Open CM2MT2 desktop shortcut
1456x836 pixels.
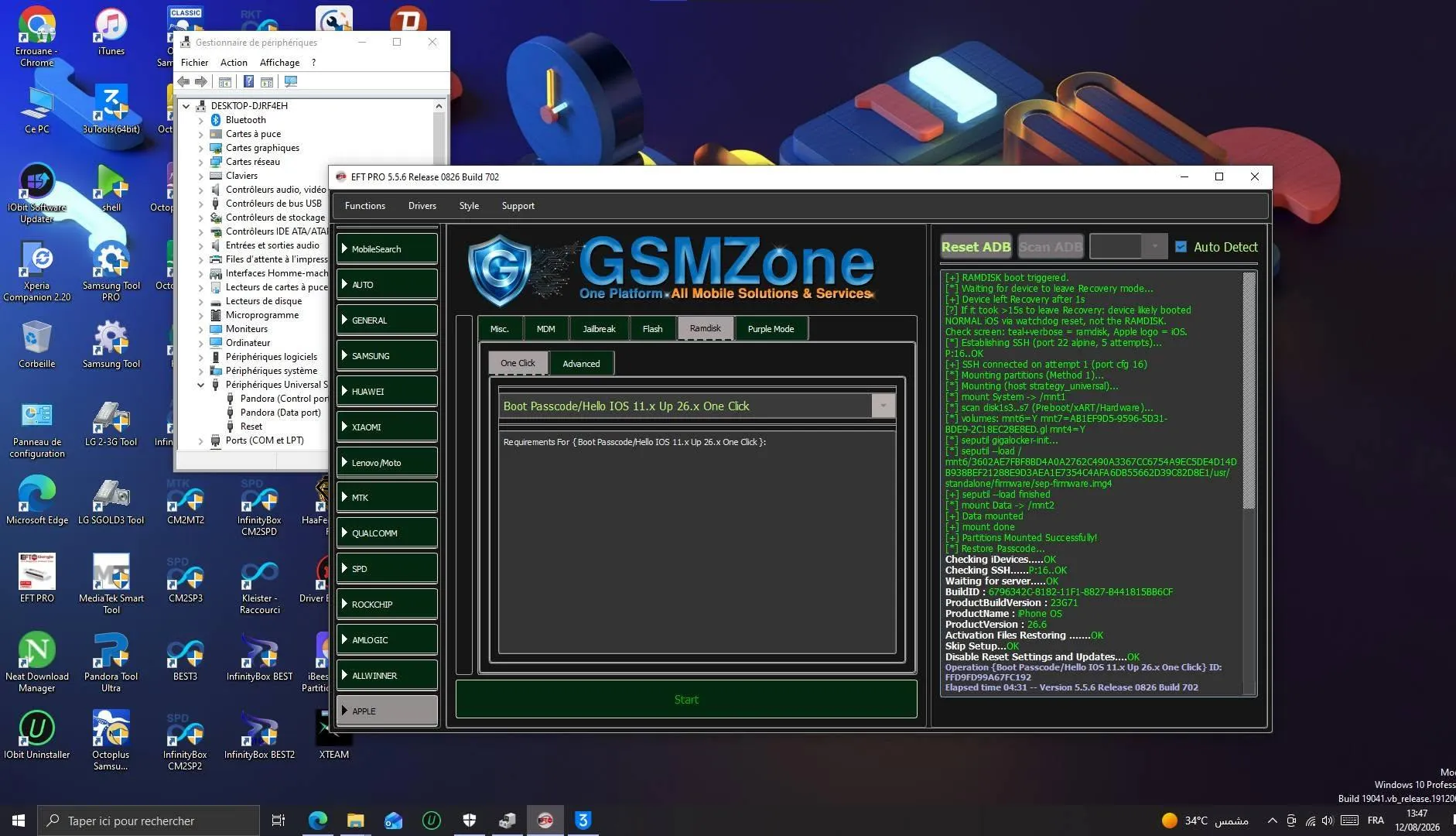tap(185, 501)
